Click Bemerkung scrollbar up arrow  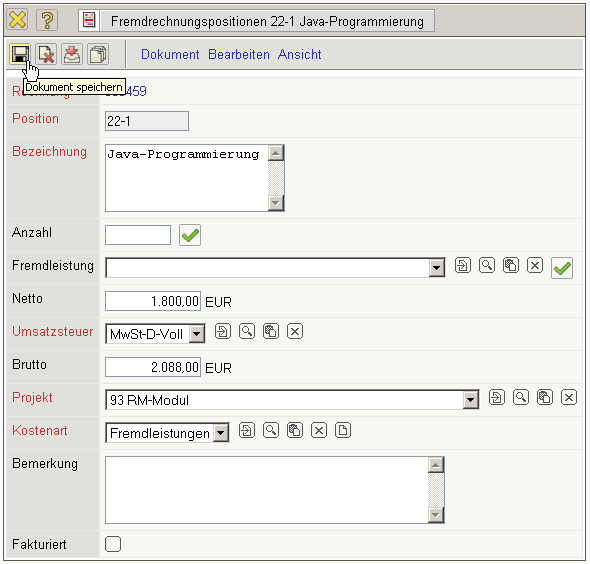tap(436, 465)
